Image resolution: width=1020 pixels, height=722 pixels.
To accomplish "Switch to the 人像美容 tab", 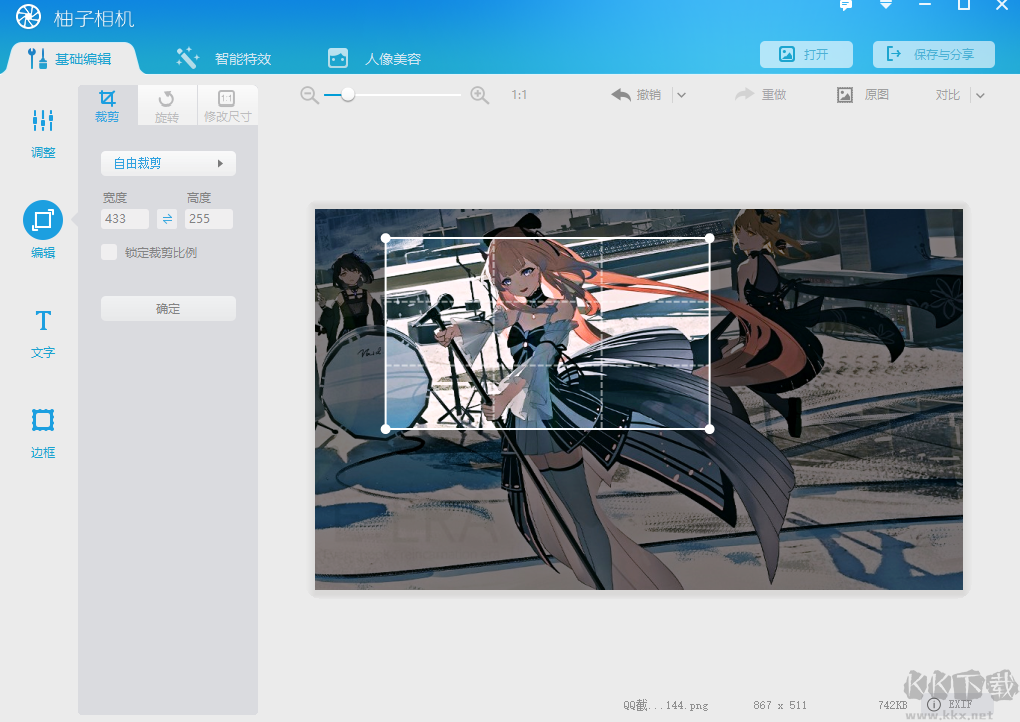I will tap(375, 58).
